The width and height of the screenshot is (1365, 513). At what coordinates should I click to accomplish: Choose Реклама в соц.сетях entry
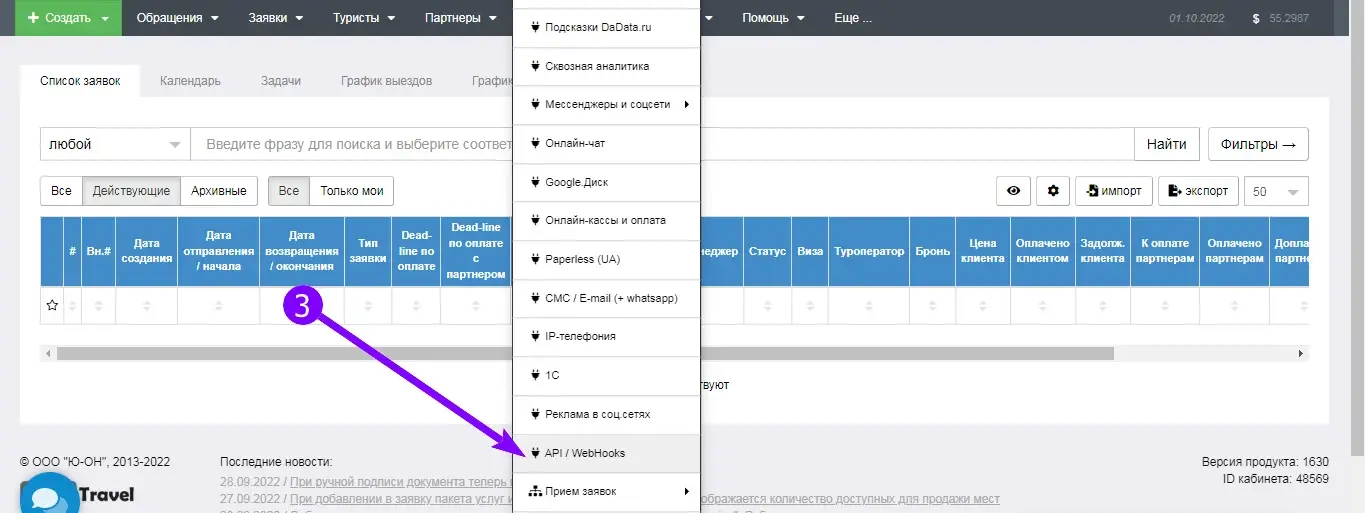click(606, 414)
